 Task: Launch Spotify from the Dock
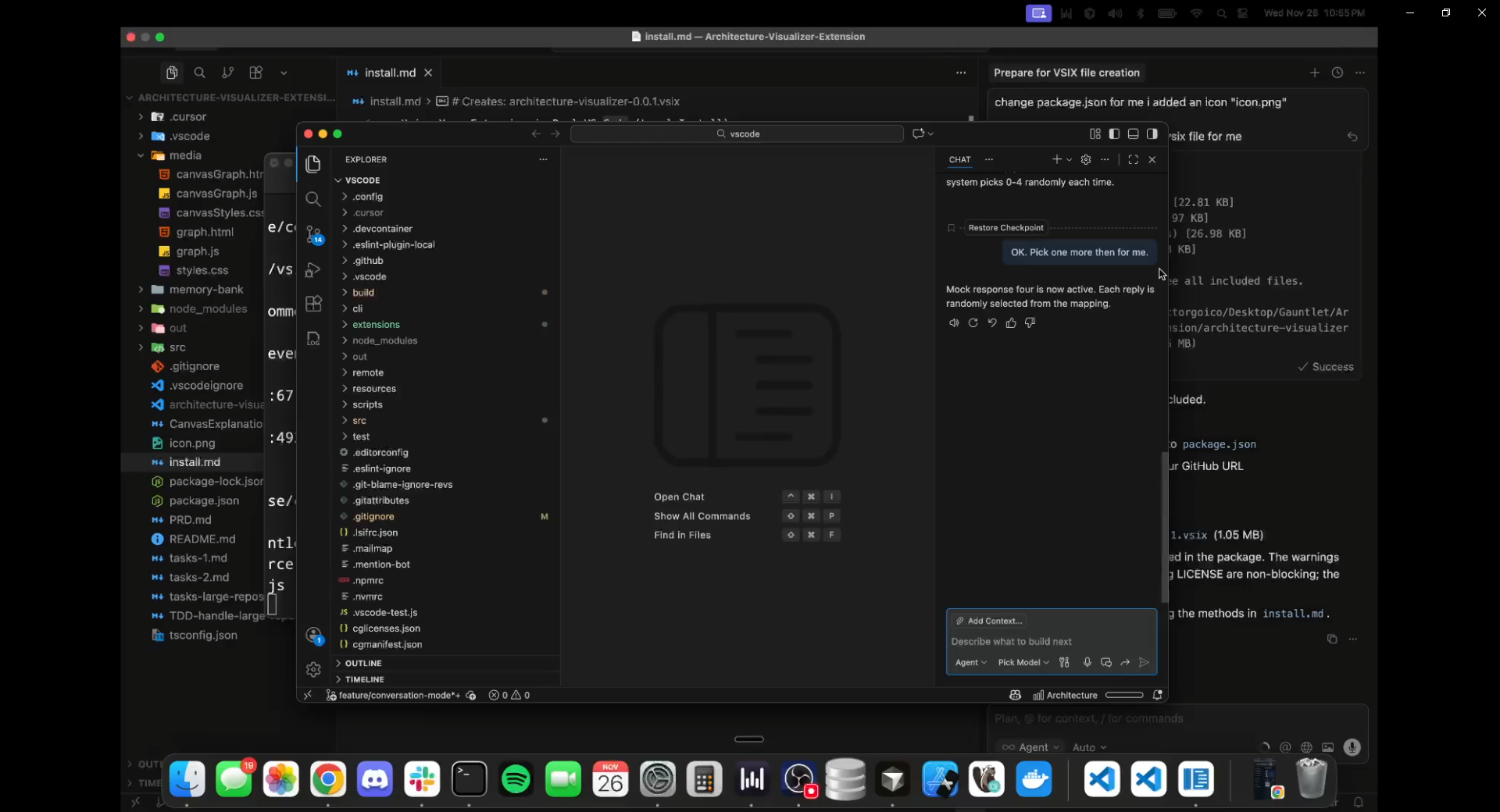pyautogui.click(x=516, y=779)
